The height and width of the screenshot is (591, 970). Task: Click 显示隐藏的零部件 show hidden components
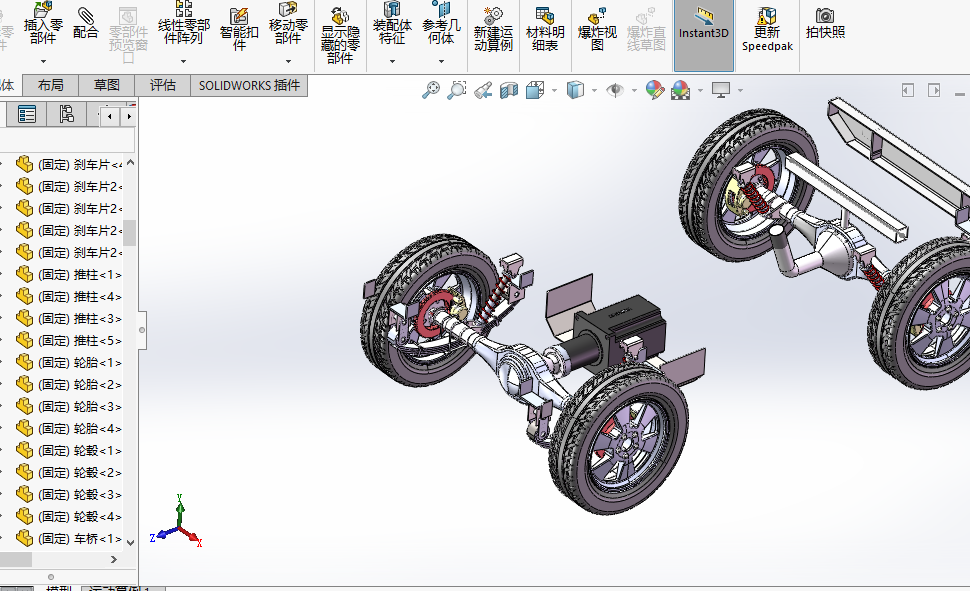(340, 35)
